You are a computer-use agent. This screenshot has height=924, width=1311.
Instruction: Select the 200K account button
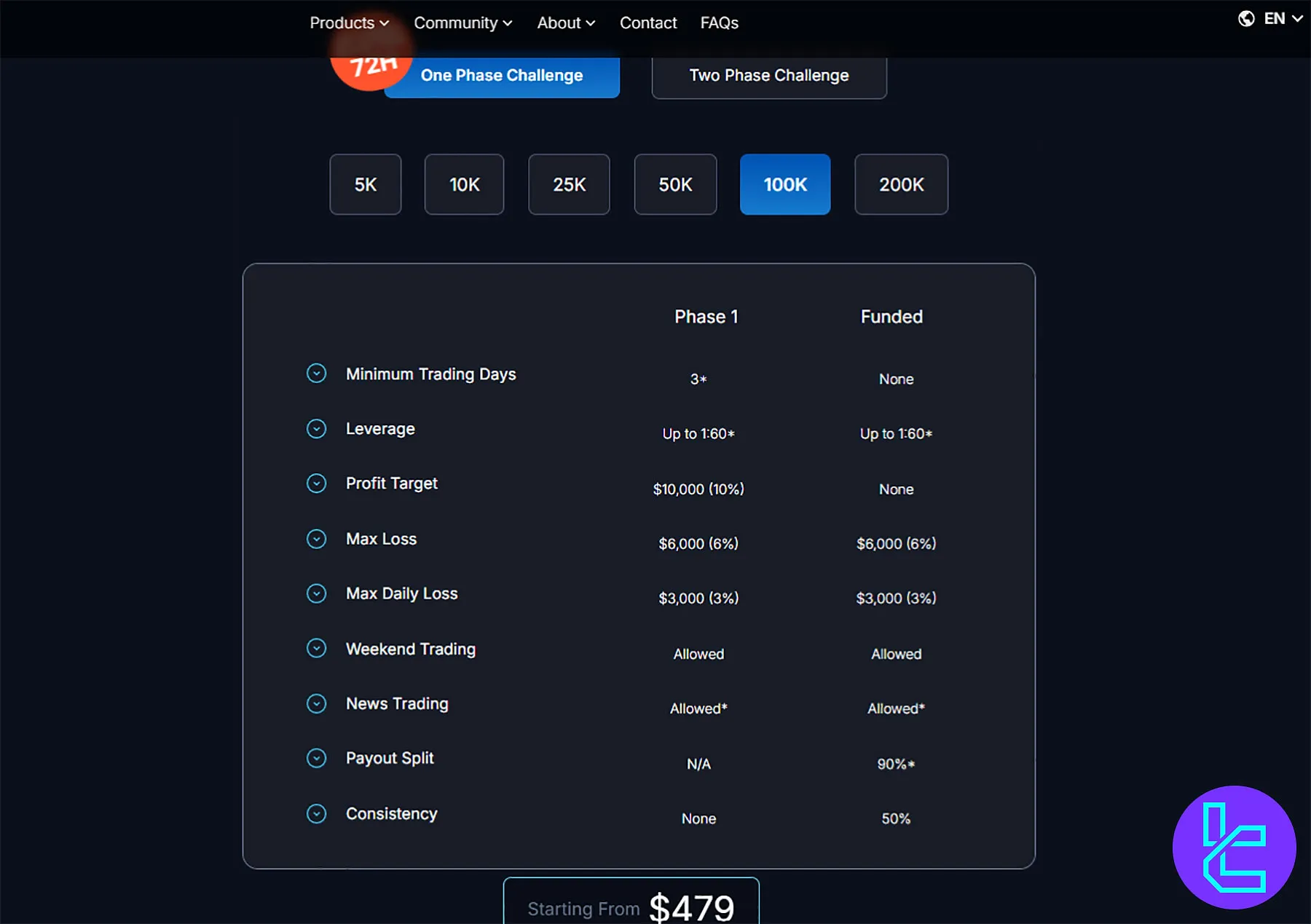[901, 184]
